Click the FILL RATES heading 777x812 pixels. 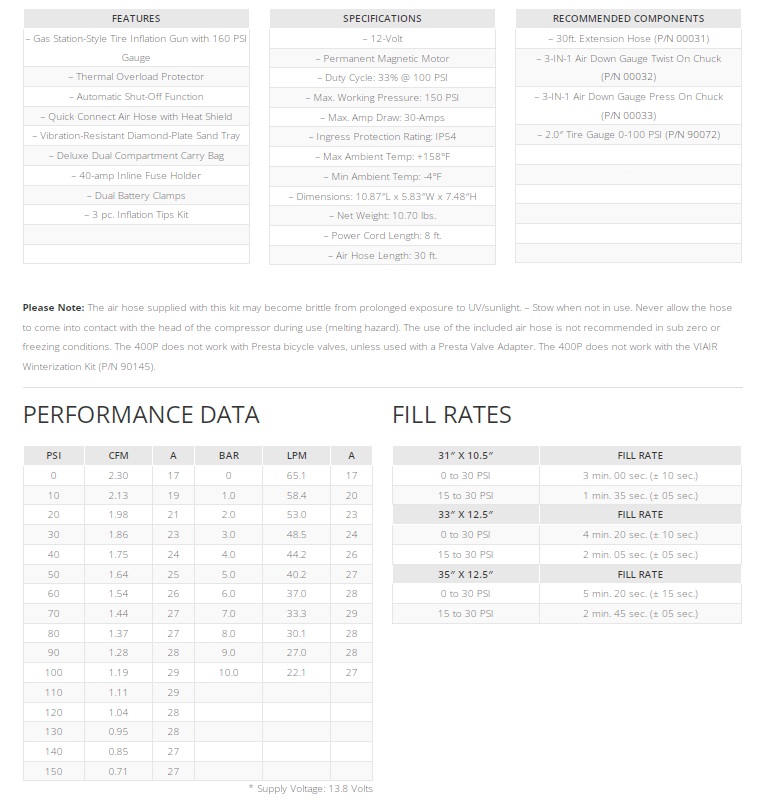[452, 415]
